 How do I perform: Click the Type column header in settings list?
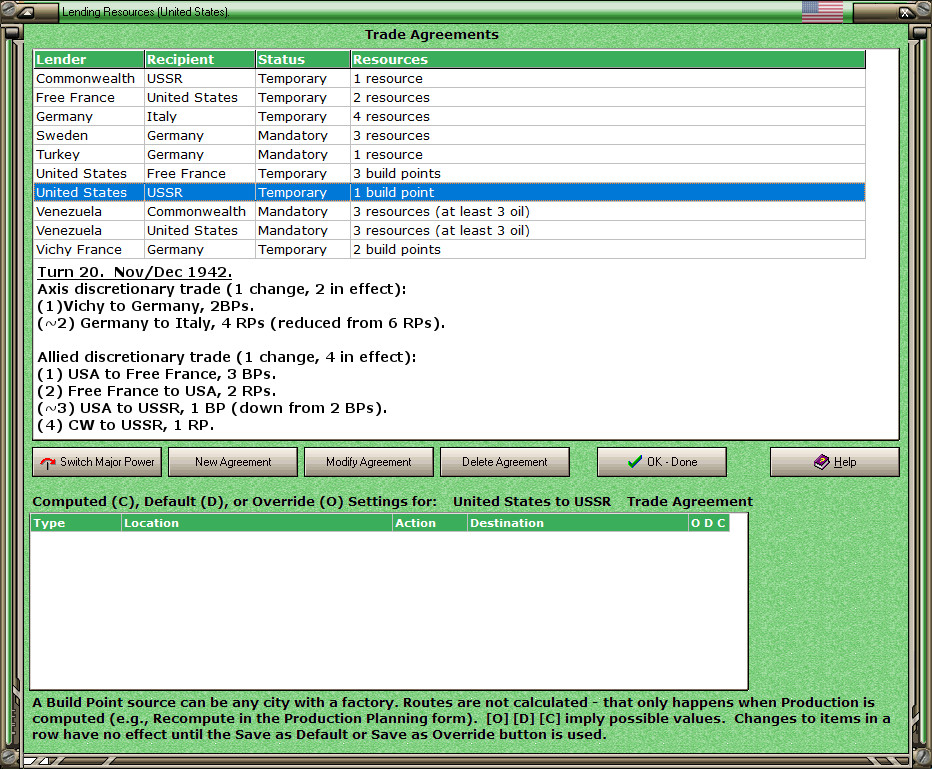[x=75, y=523]
